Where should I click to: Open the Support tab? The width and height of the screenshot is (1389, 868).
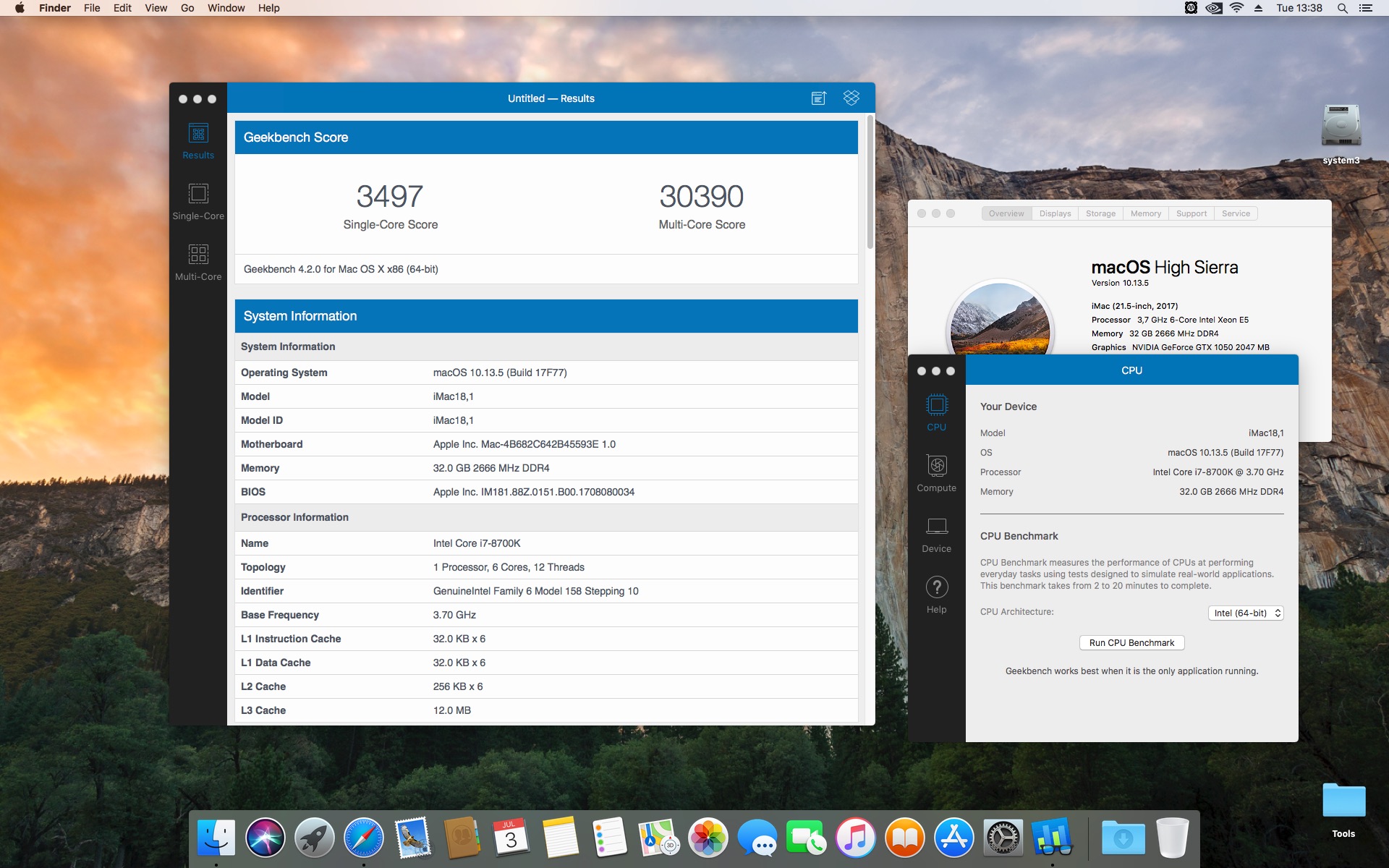(1191, 213)
